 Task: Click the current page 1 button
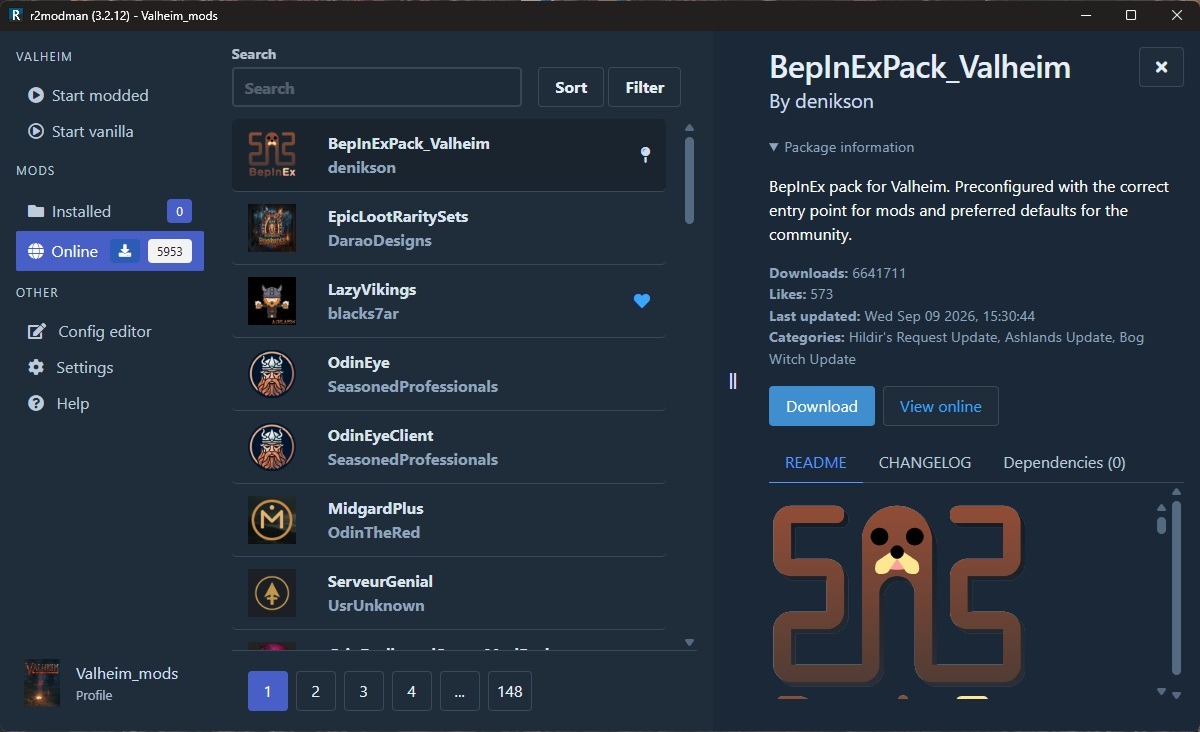(x=268, y=691)
